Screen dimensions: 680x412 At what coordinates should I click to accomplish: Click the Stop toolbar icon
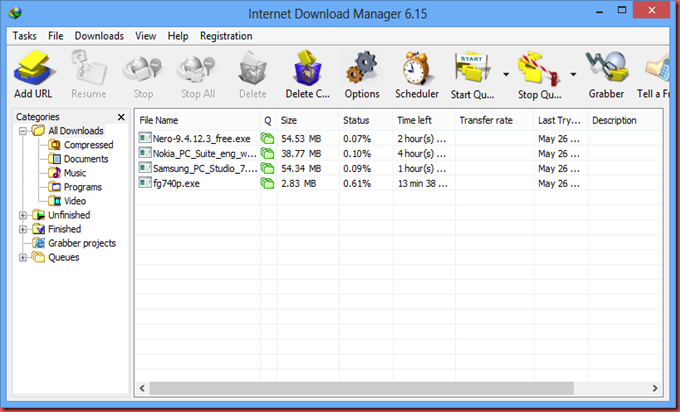[143, 69]
